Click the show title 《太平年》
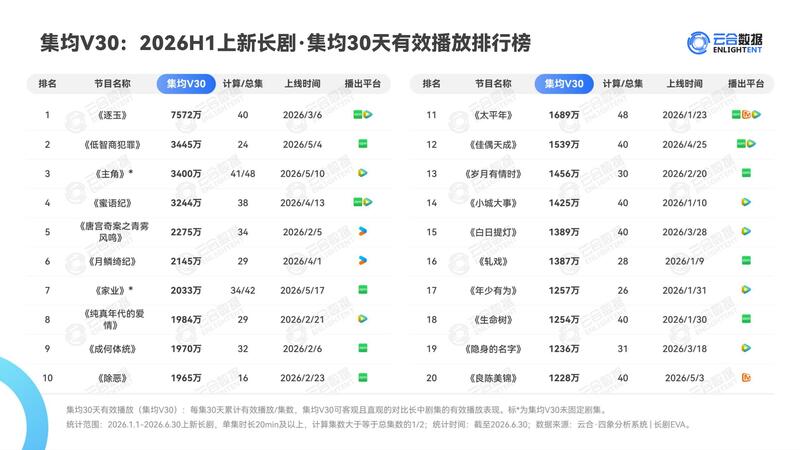800x450 pixels. pyautogui.click(x=493, y=115)
